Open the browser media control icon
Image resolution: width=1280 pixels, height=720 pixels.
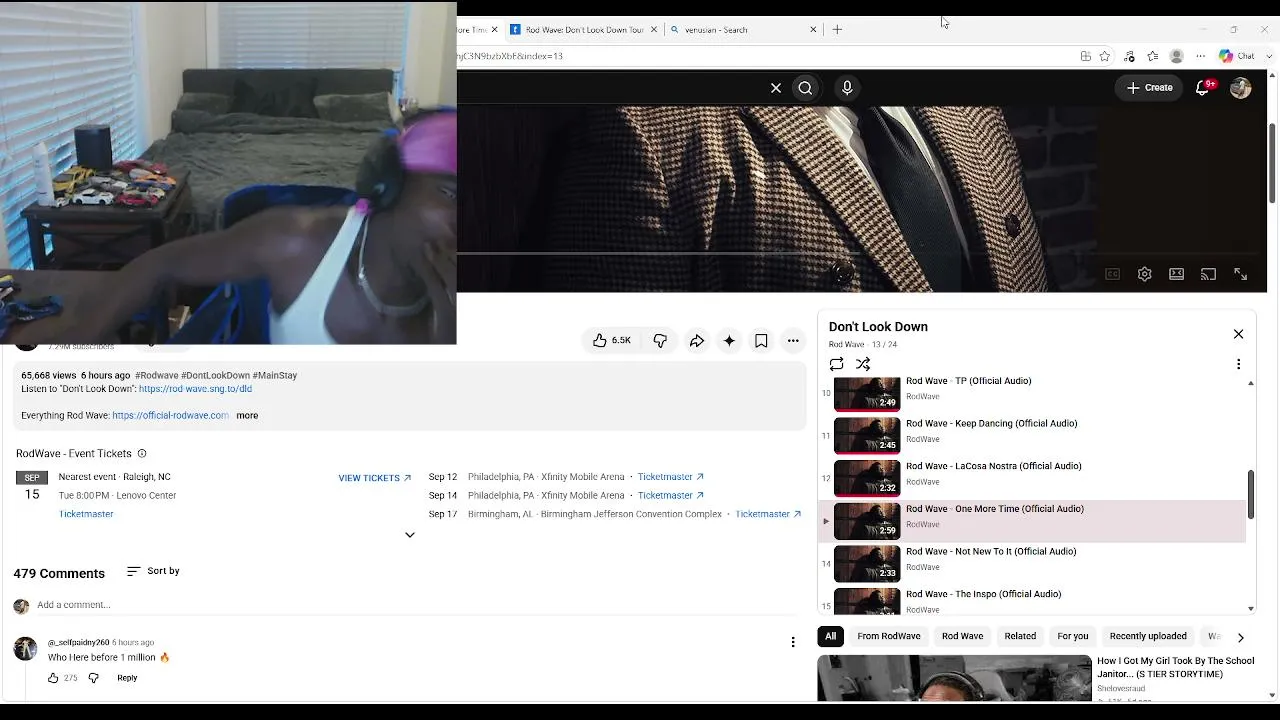[x=1129, y=56]
